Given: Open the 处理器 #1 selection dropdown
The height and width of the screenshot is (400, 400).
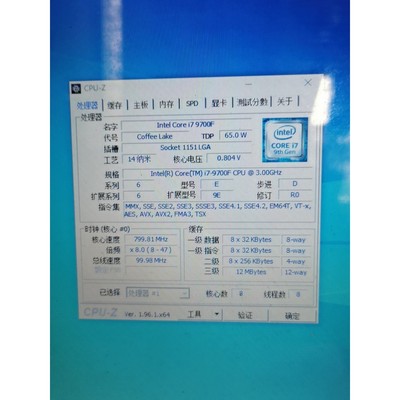Looking at the screenshot, I should (x=158, y=293).
